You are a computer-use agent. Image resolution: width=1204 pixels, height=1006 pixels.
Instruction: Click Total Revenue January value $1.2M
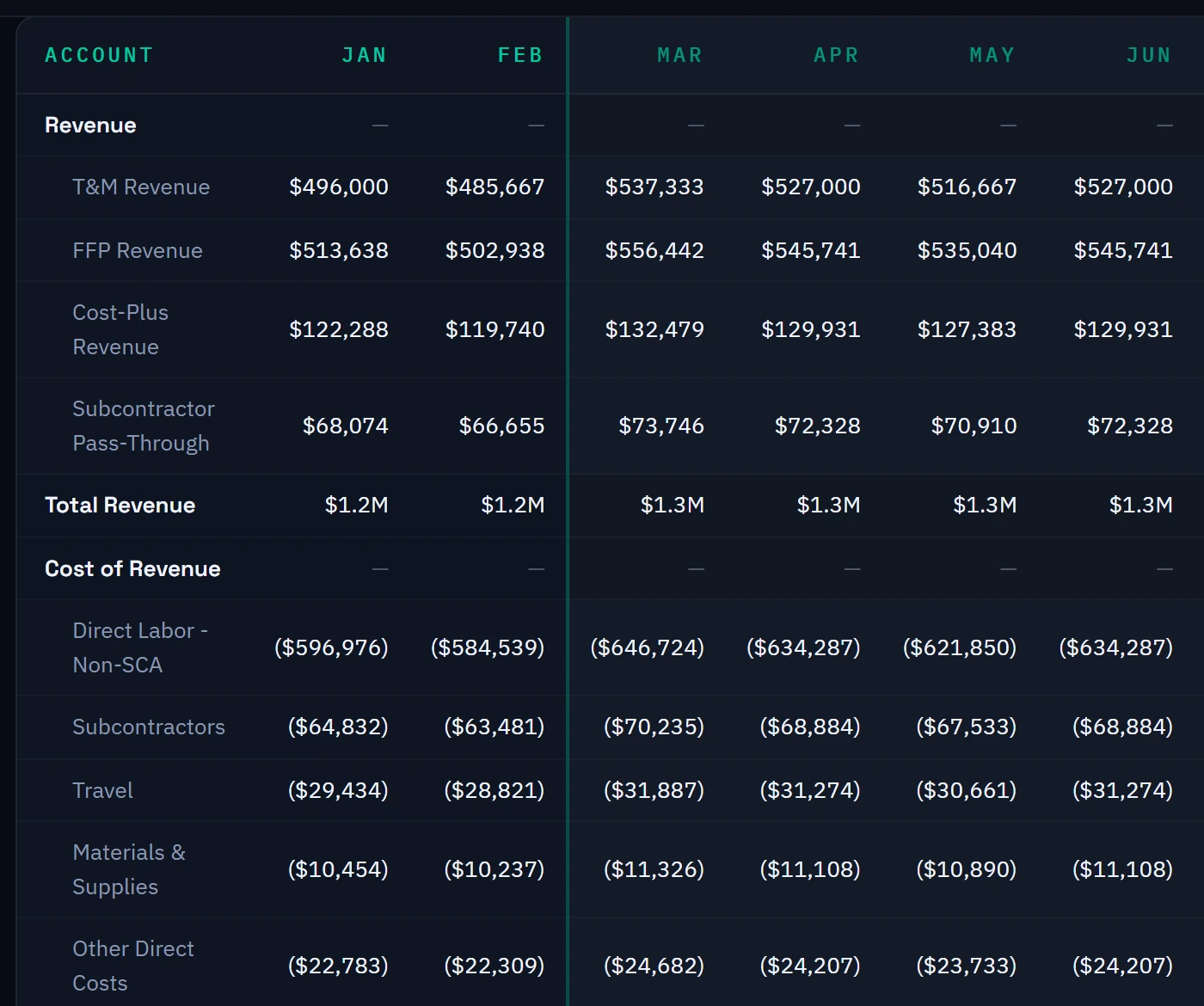[x=356, y=506]
